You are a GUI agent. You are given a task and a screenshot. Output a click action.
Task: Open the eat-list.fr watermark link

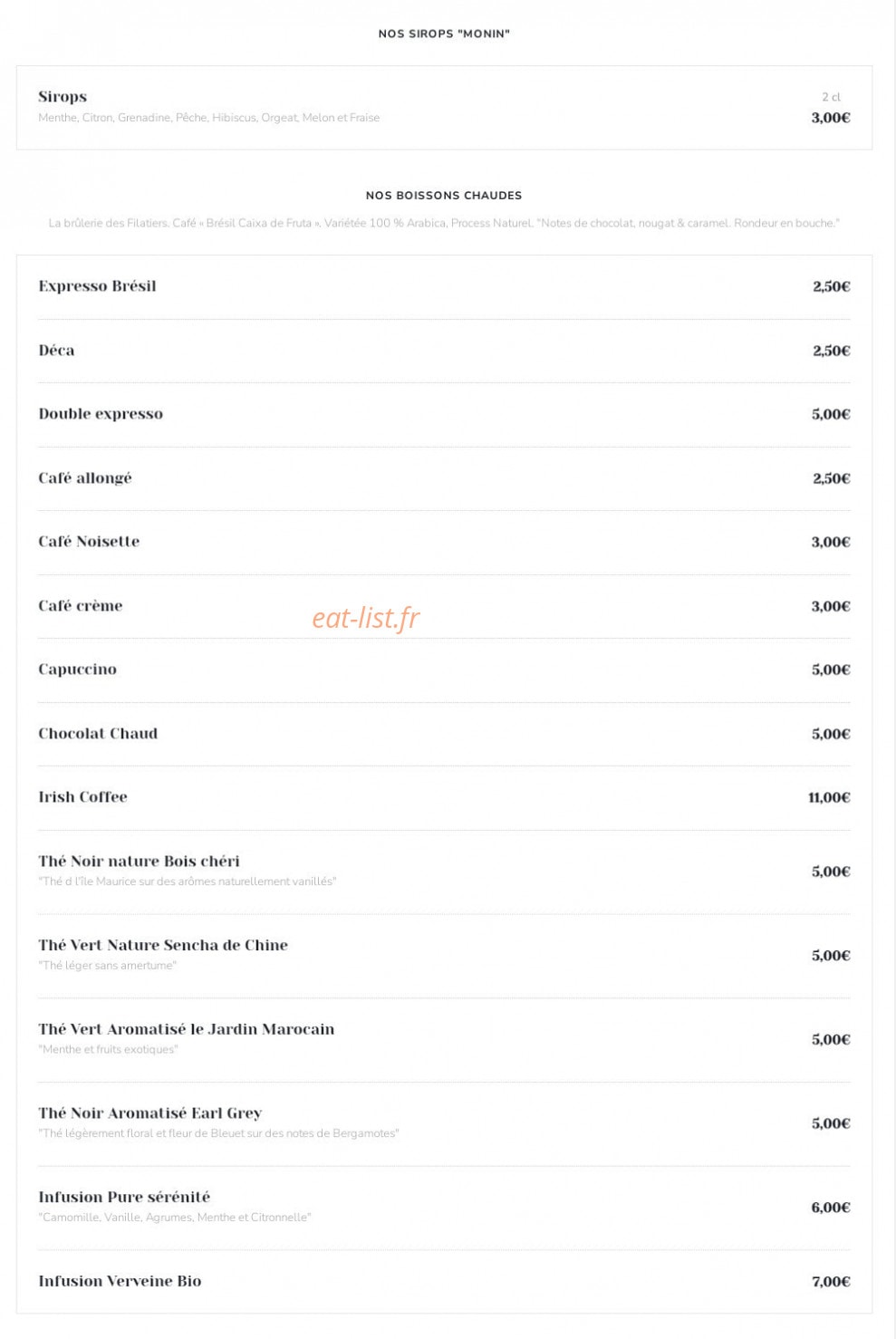(366, 618)
